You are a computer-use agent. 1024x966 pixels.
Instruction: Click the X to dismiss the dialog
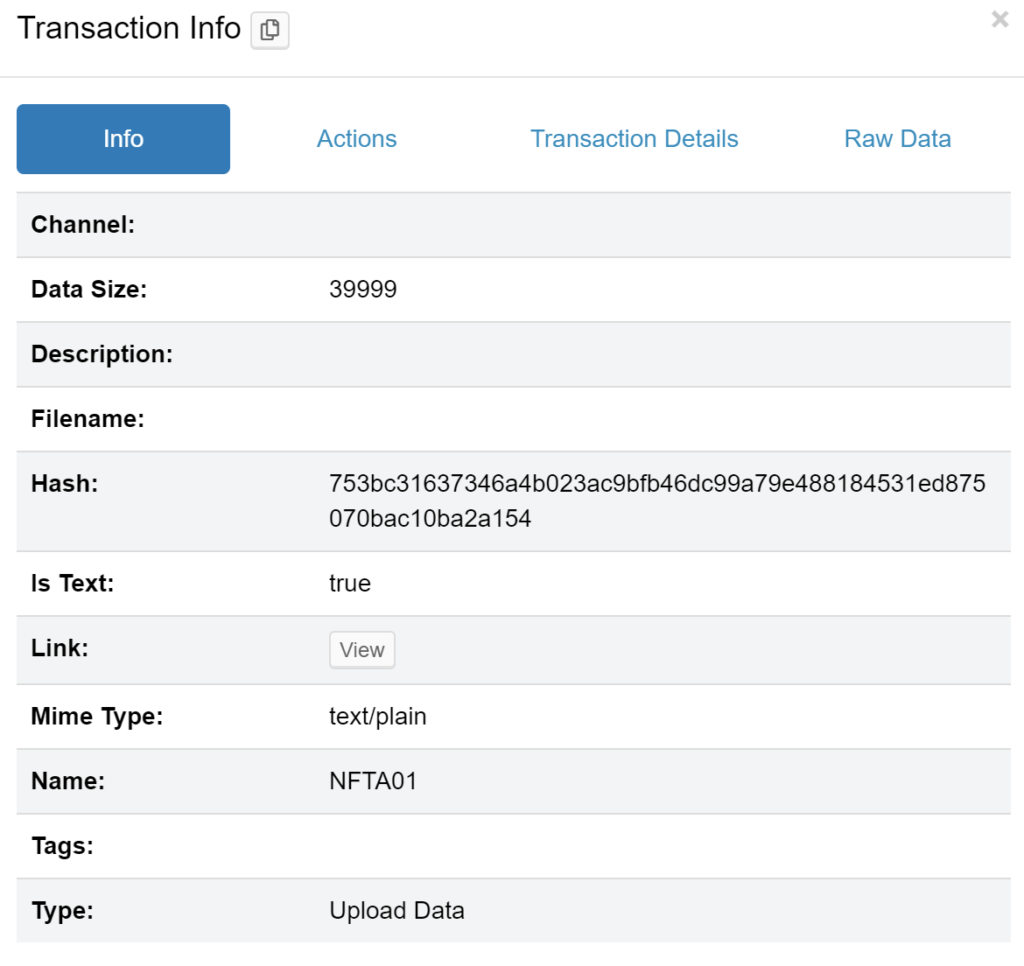[999, 18]
